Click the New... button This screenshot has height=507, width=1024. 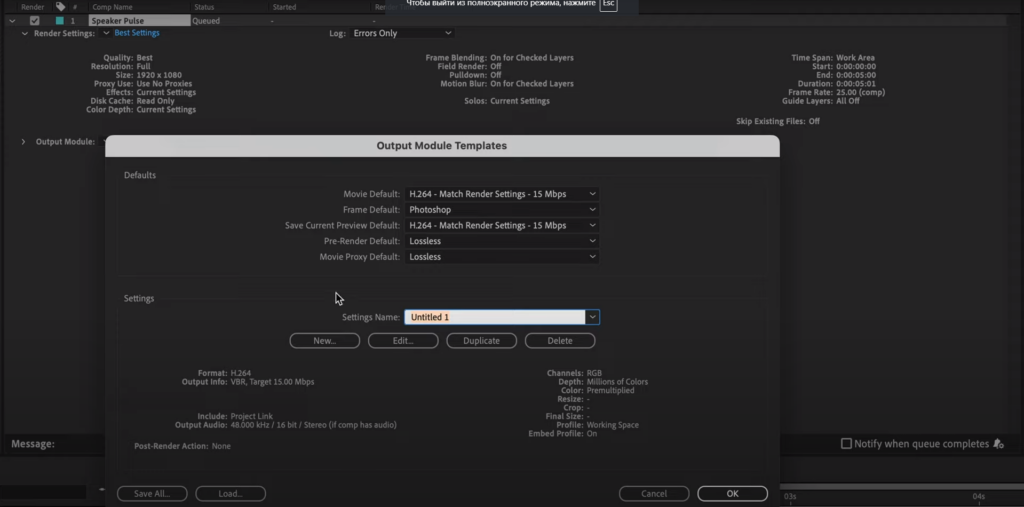[x=325, y=340]
